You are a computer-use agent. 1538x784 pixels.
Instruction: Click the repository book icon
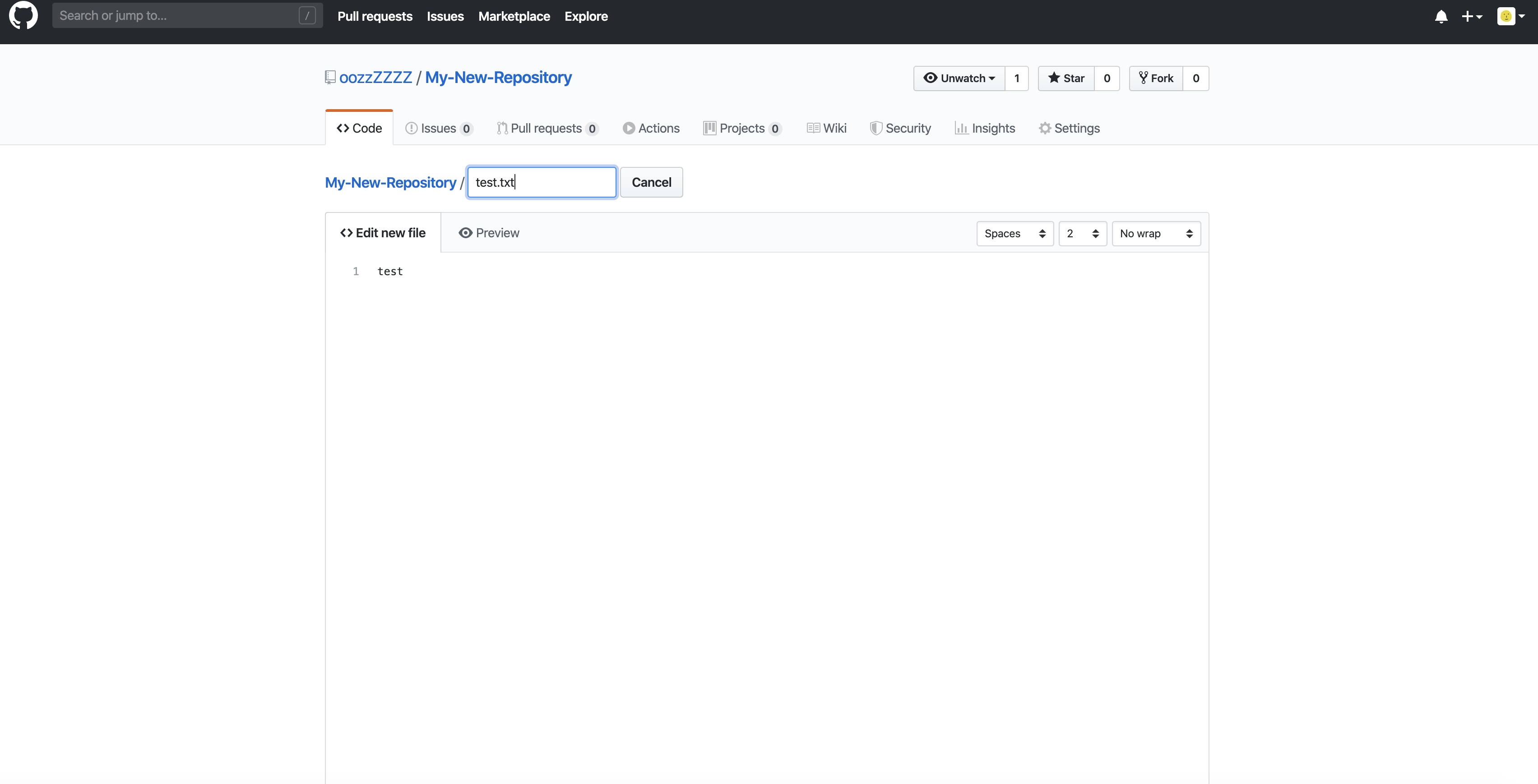click(330, 78)
